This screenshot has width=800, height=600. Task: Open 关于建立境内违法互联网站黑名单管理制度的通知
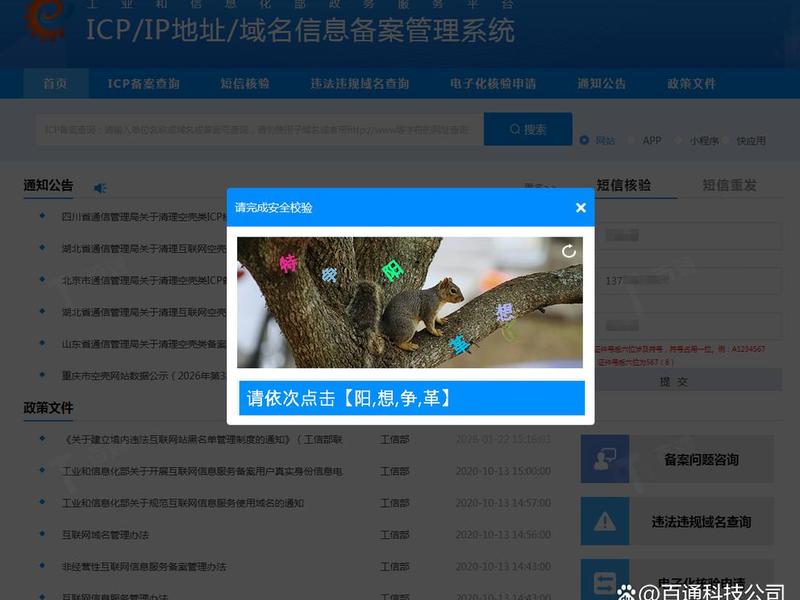202,439
